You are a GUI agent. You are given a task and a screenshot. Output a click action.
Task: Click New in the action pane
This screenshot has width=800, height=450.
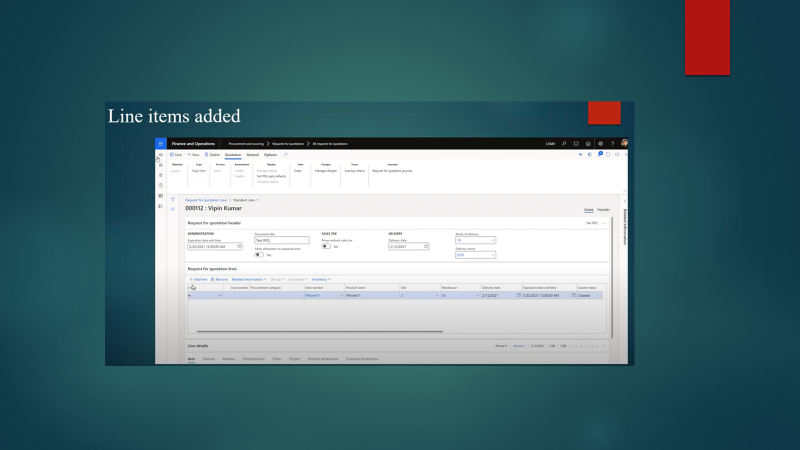[193, 155]
